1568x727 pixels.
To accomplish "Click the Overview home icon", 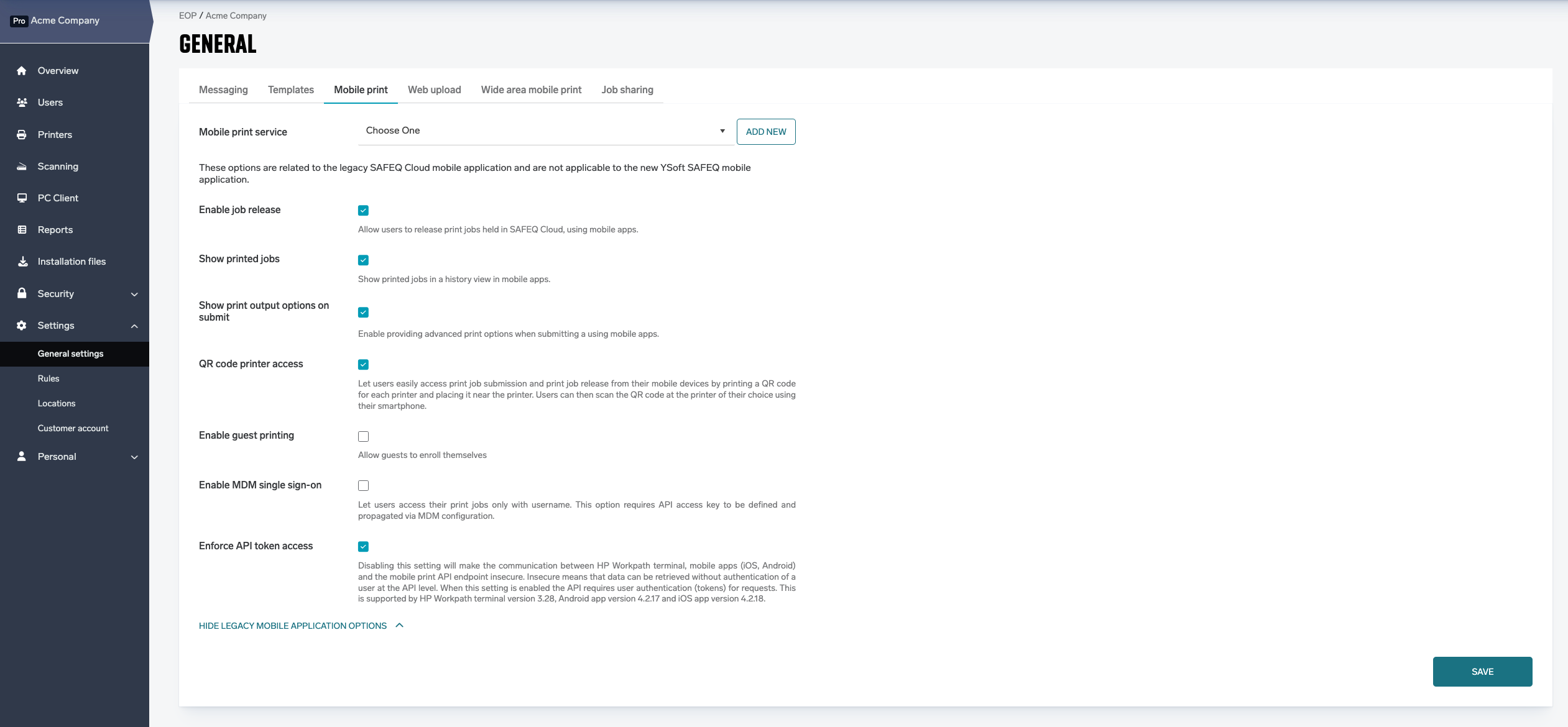I will click(22, 71).
